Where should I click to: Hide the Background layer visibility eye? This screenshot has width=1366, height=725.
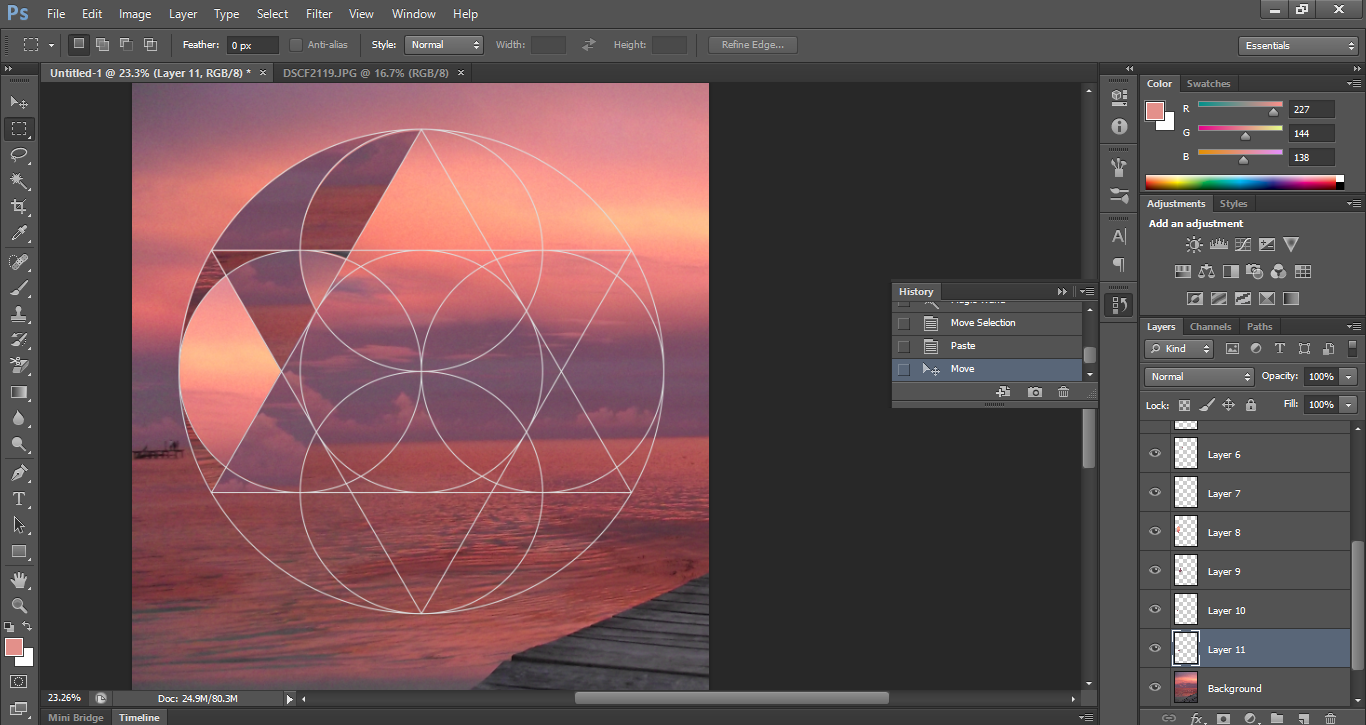tap(1155, 688)
